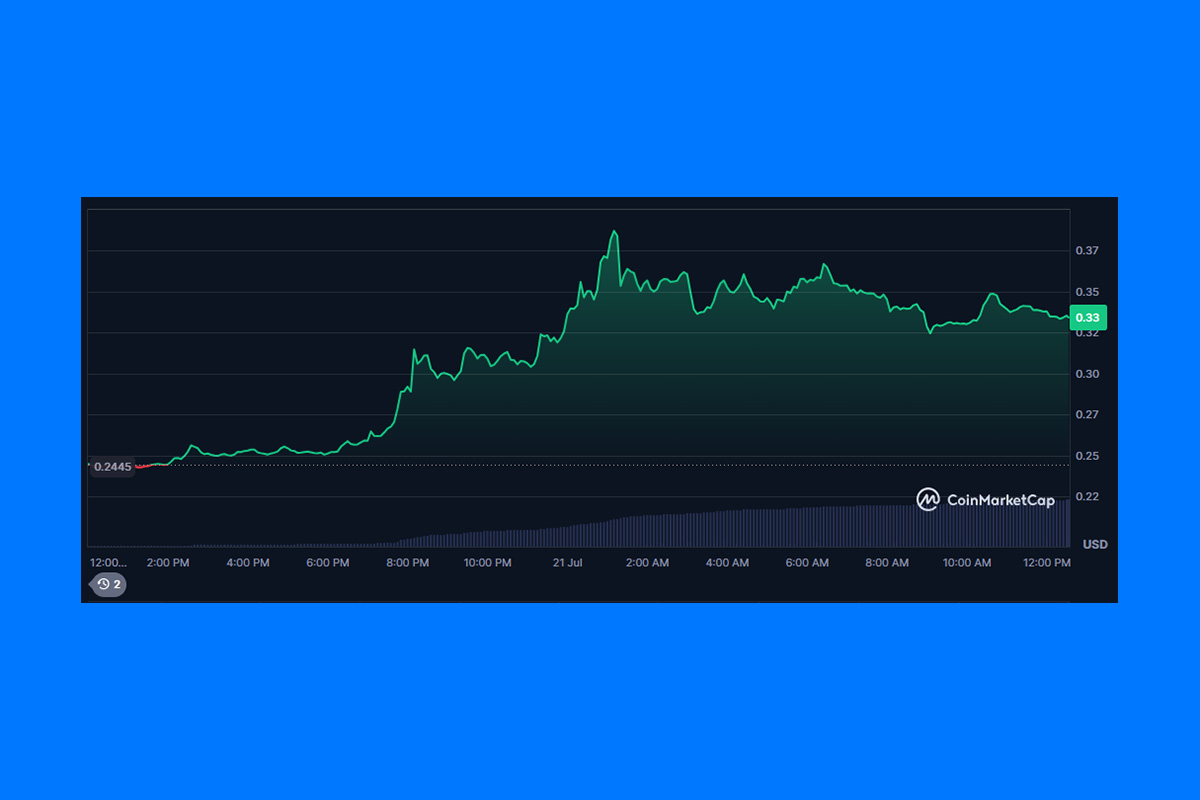The height and width of the screenshot is (800, 1200).
Task: Click the 0.37 price axis label
Action: pos(1087,251)
